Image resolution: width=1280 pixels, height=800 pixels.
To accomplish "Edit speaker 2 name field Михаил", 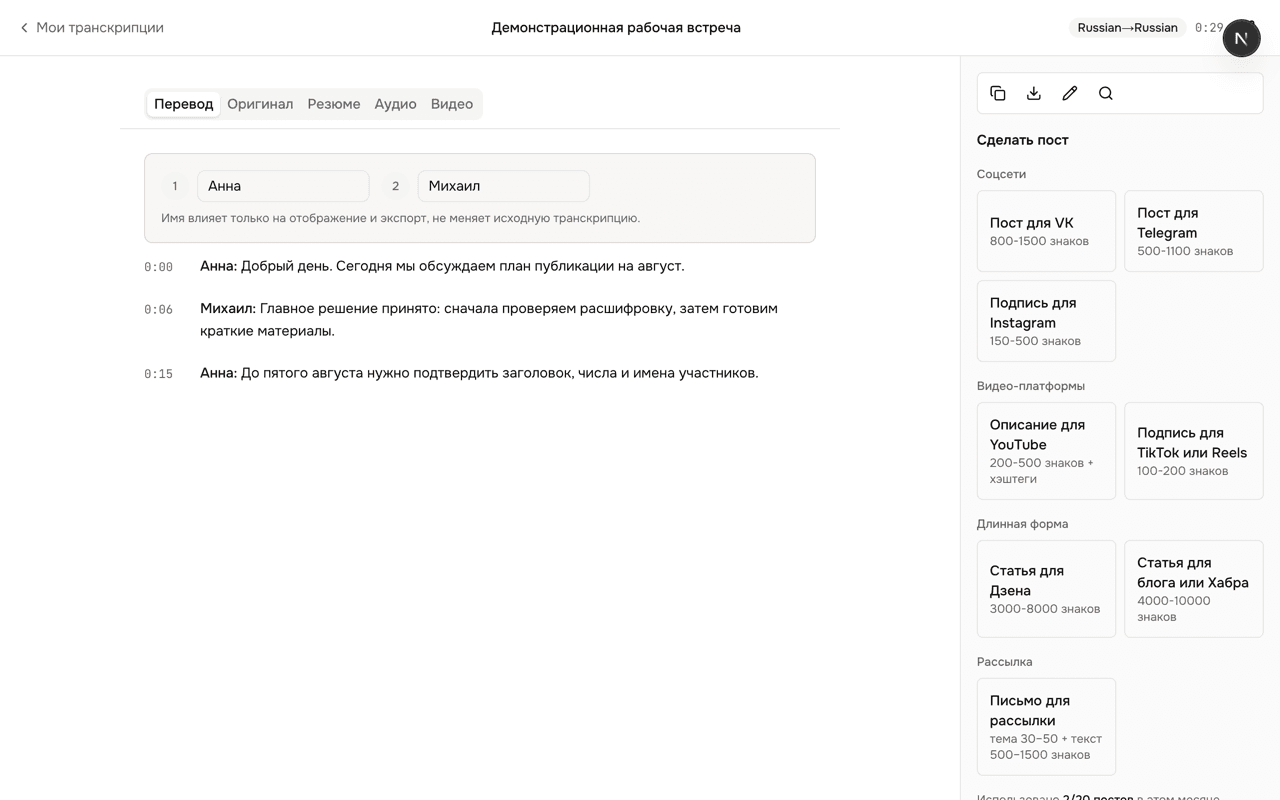I will pyautogui.click(x=503, y=186).
